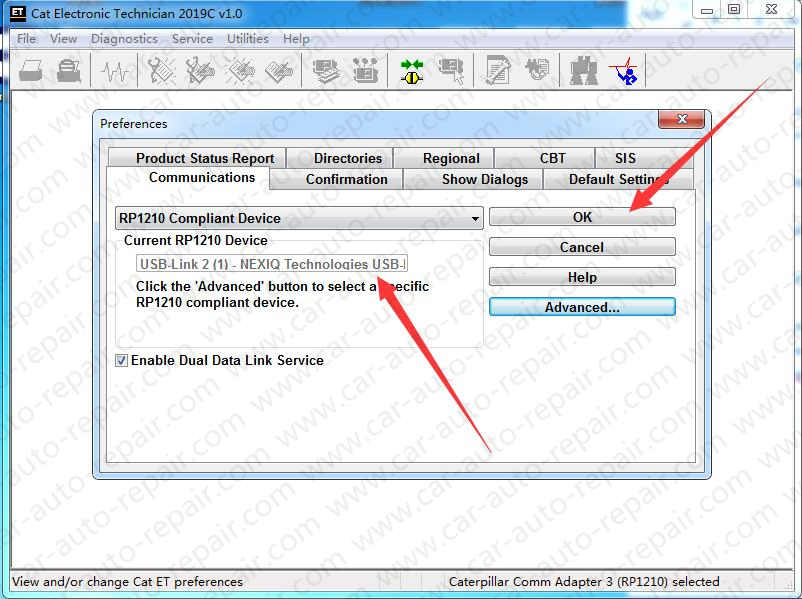
Task: Open the View menu
Action: point(63,38)
